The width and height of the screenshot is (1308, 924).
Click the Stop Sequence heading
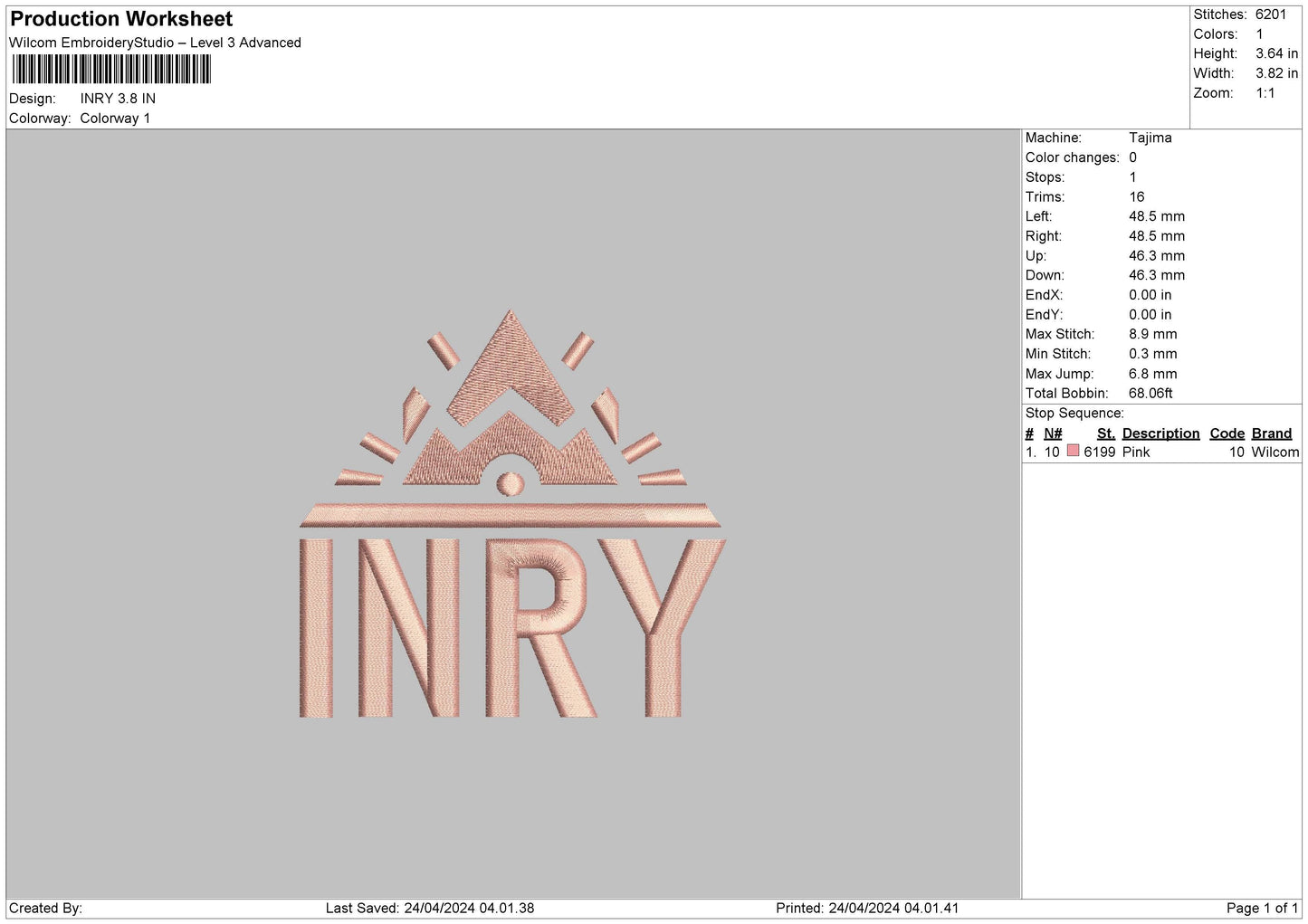tap(1074, 414)
